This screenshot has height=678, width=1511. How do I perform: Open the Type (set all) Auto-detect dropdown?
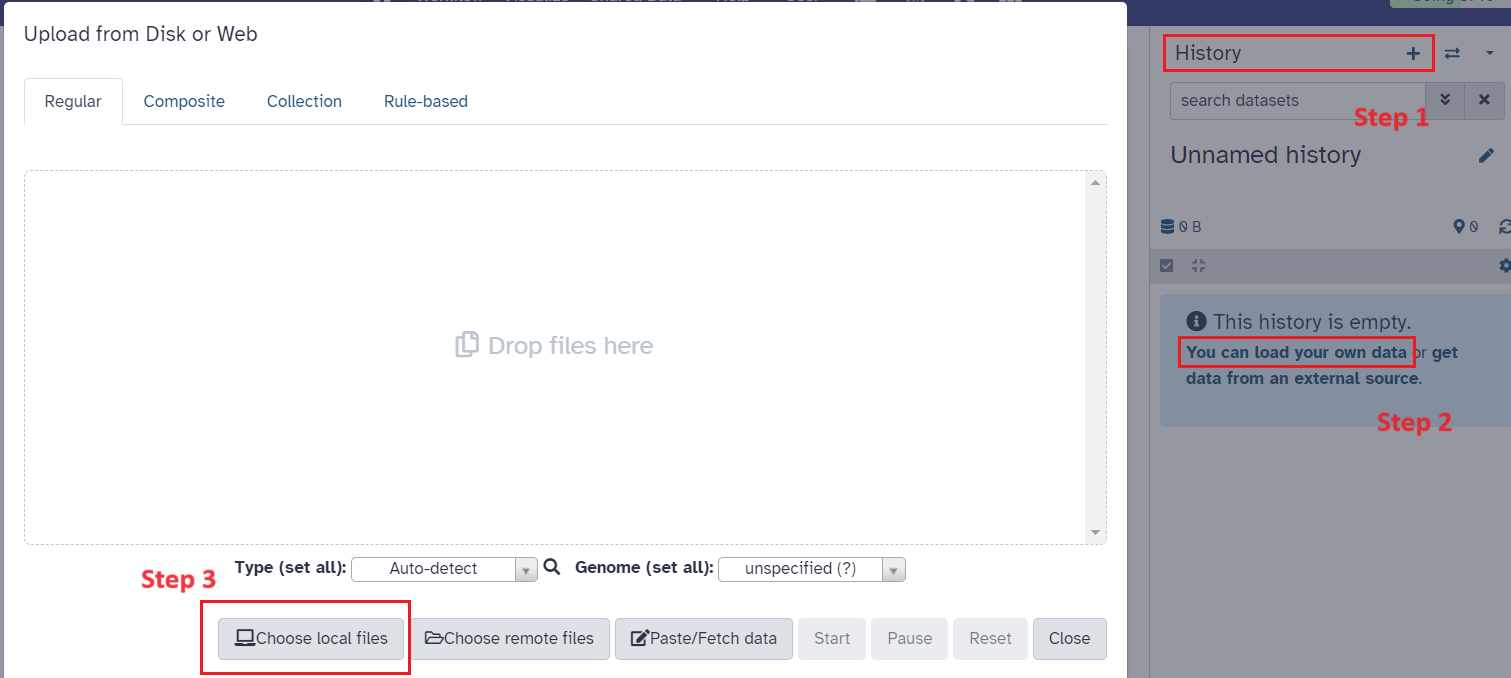[444, 569]
